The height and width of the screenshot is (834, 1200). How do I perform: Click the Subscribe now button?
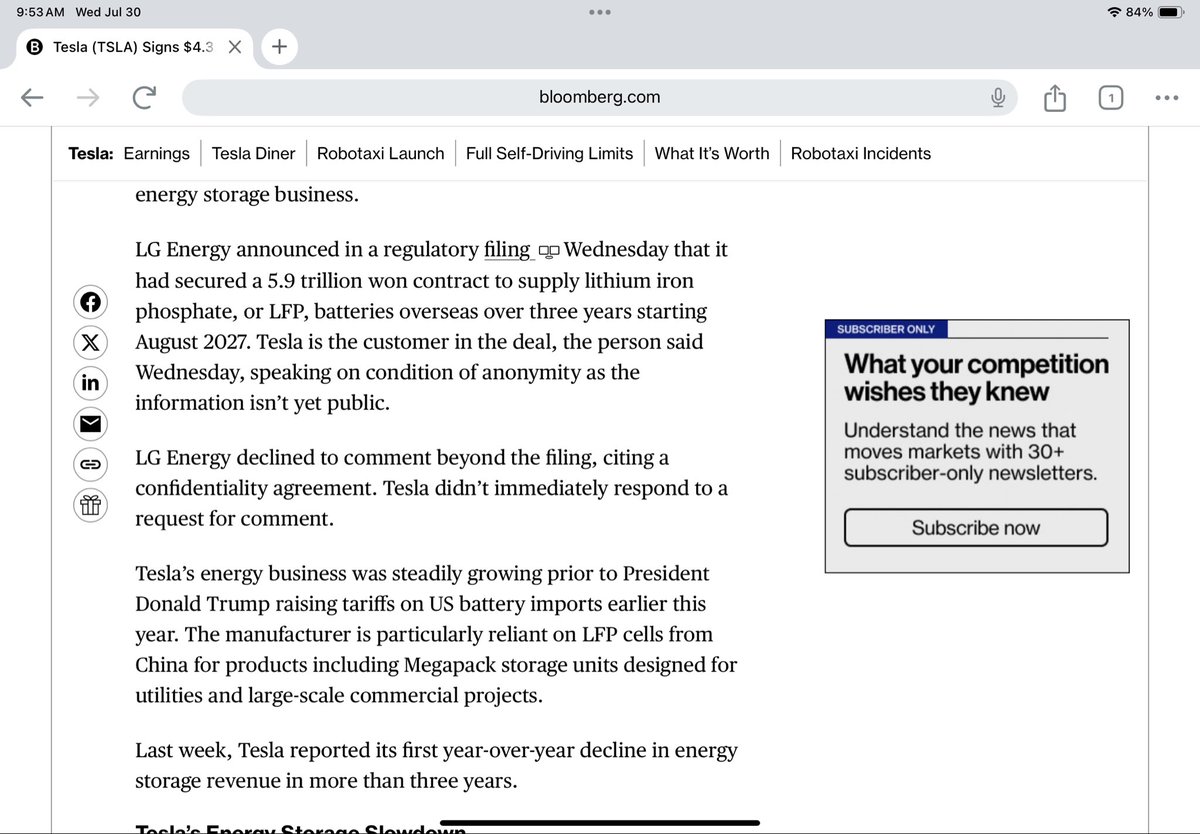click(x=976, y=528)
